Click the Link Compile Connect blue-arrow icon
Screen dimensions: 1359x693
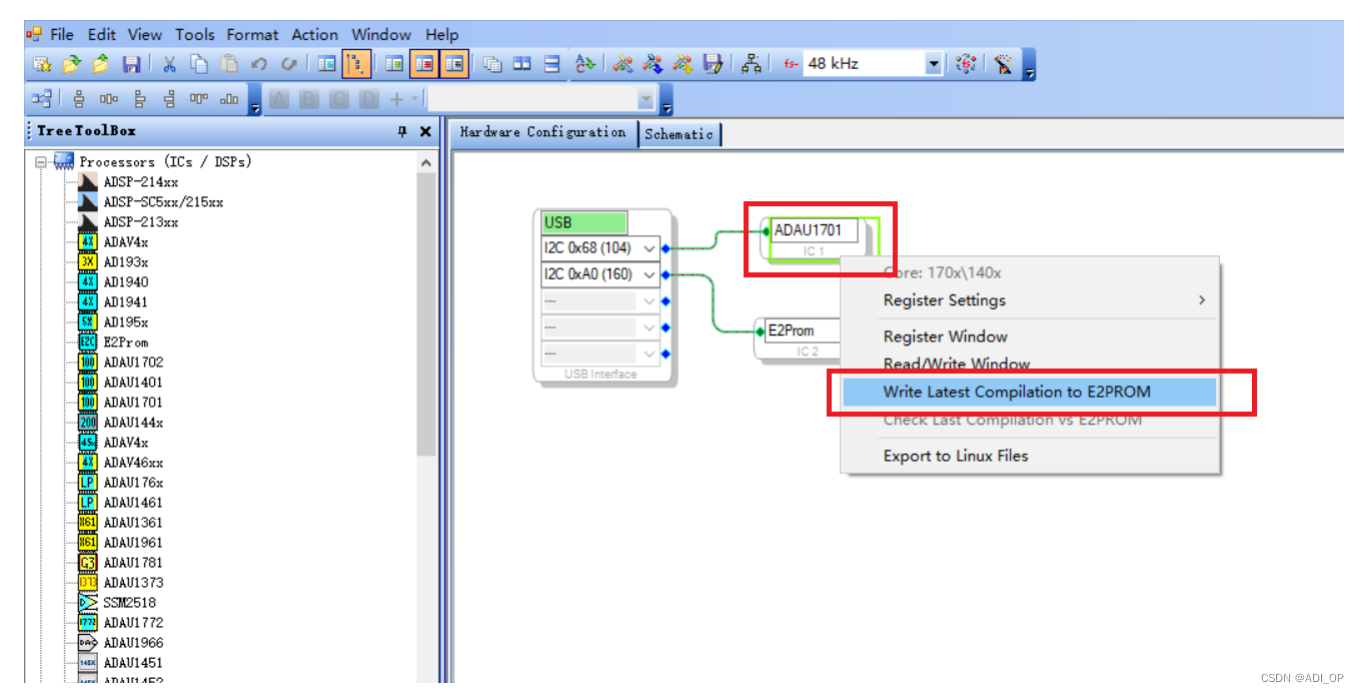point(653,64)
